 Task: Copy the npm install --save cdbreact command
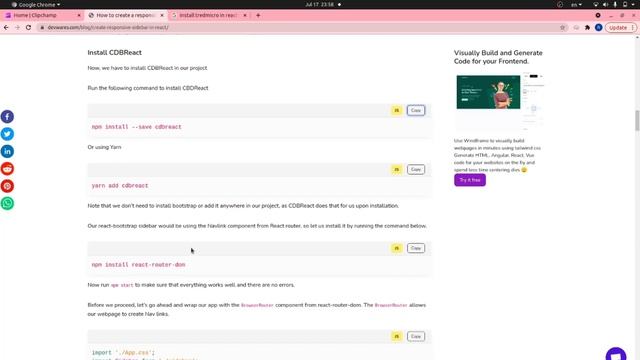(416, 110)
